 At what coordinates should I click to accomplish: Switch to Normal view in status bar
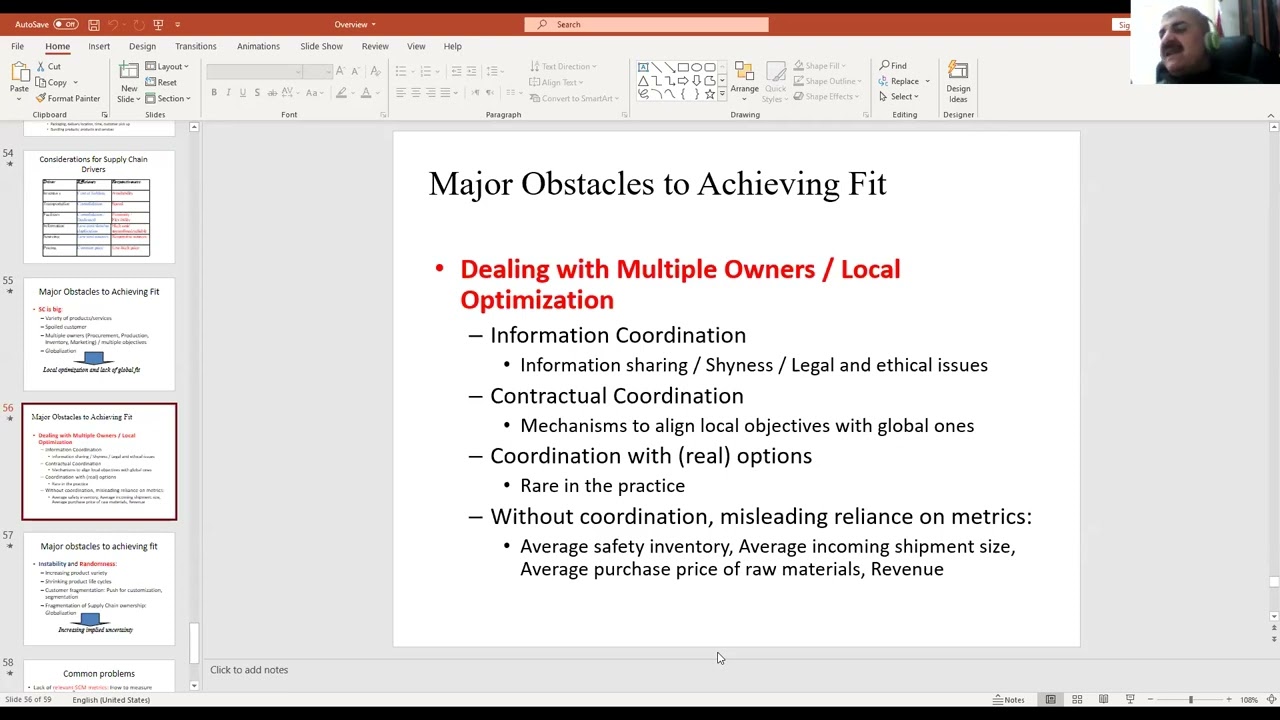click(1050, 699)
